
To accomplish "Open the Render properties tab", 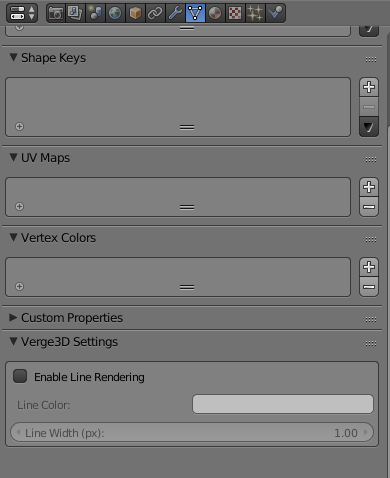I will [56, 13].
